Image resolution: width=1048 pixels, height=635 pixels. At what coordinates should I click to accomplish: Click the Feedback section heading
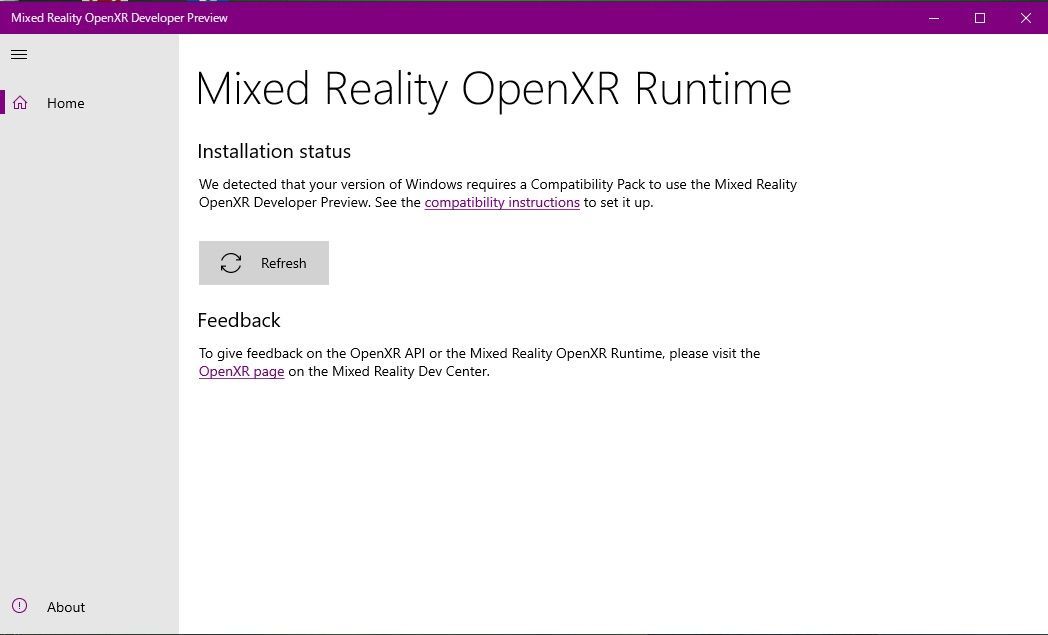tap(239, 320)
